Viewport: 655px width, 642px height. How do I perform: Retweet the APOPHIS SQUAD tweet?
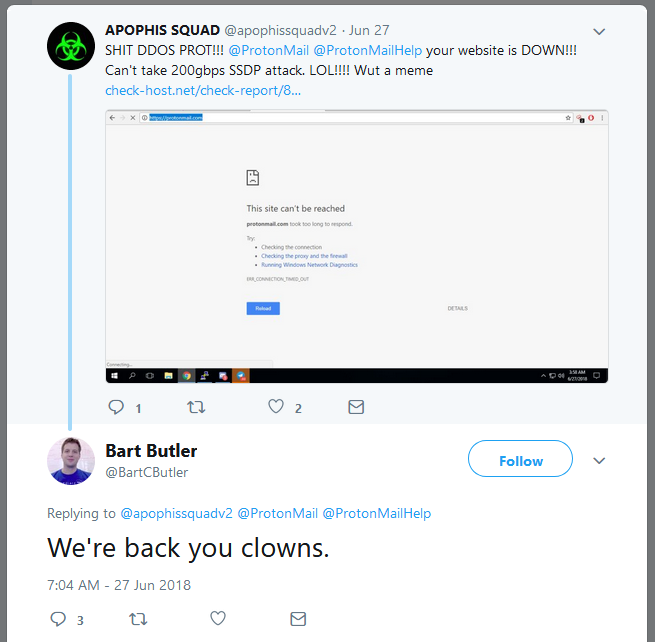point(196,407)
